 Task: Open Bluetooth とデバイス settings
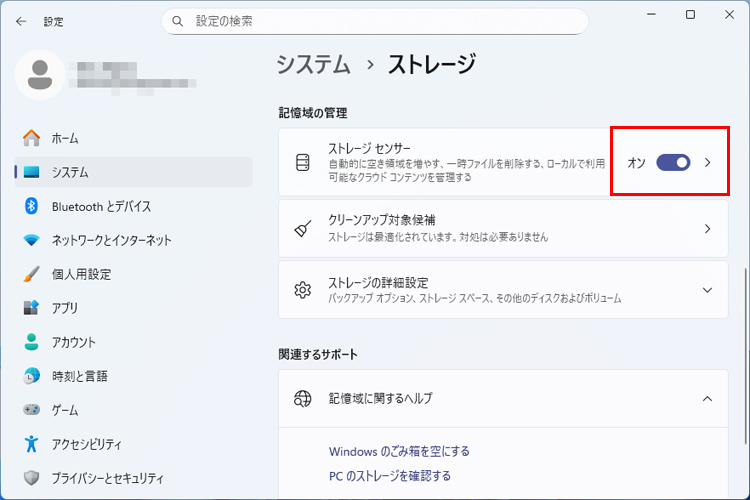point(100,206)
